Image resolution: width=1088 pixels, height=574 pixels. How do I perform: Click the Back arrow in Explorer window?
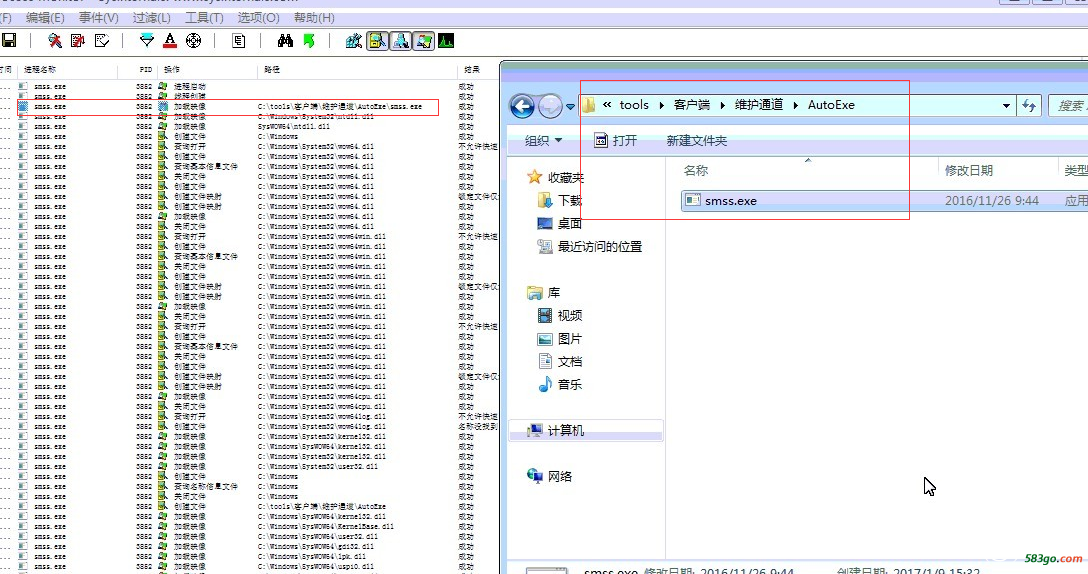522,106
